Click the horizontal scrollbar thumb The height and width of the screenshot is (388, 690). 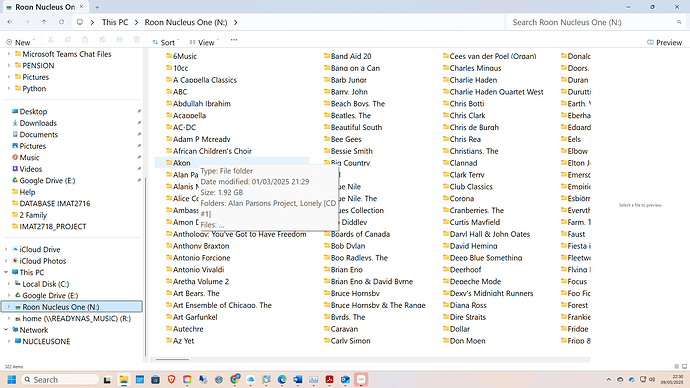tap(172, 359)
